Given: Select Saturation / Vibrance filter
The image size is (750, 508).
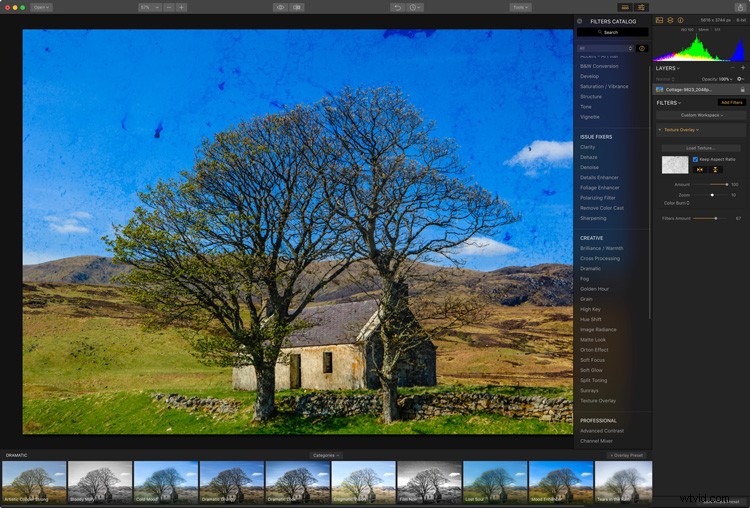Looking at the screenshot, I should [x=604, y=87].
